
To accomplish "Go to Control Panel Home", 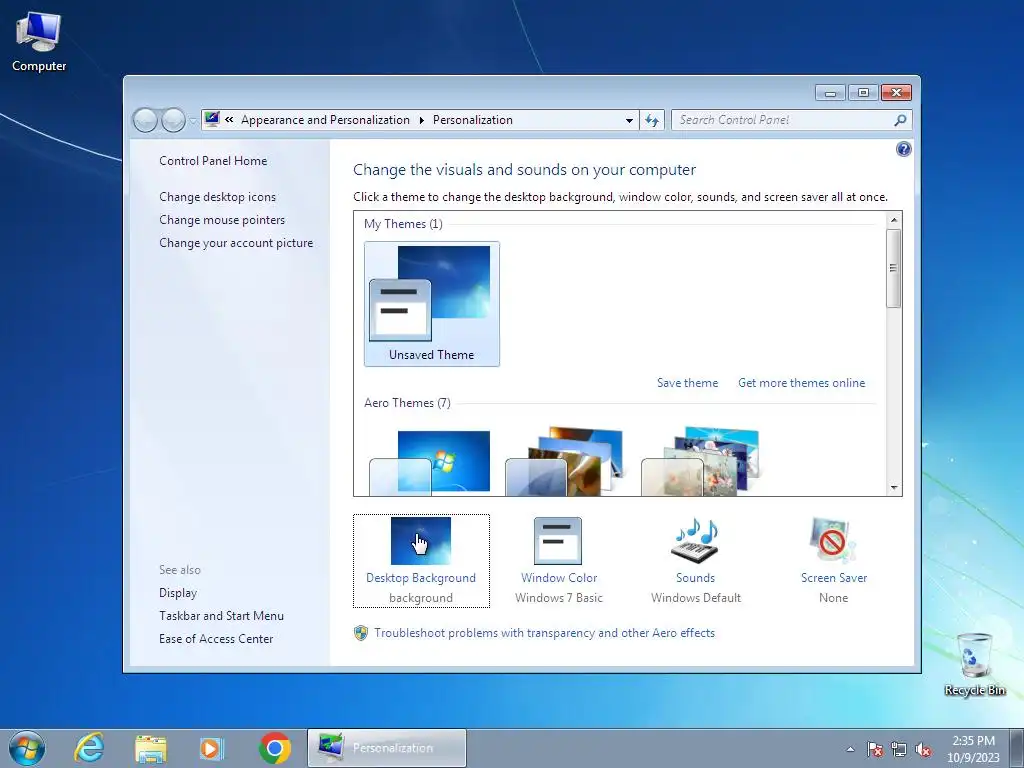I will click(x=213, y=161).
